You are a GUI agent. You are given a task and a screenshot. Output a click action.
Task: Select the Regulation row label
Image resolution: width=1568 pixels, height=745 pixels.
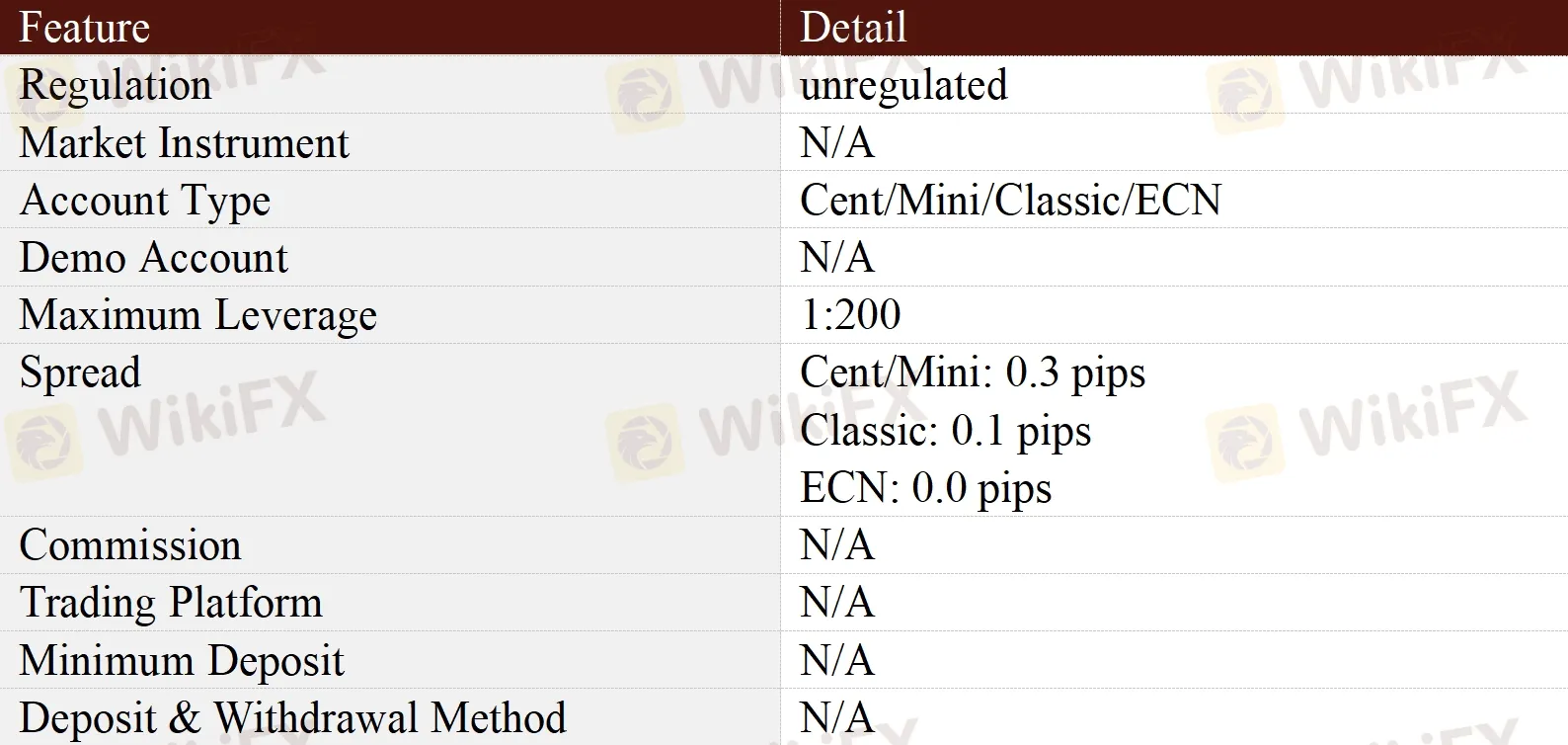pyautogui.click(x=116, y=86)
